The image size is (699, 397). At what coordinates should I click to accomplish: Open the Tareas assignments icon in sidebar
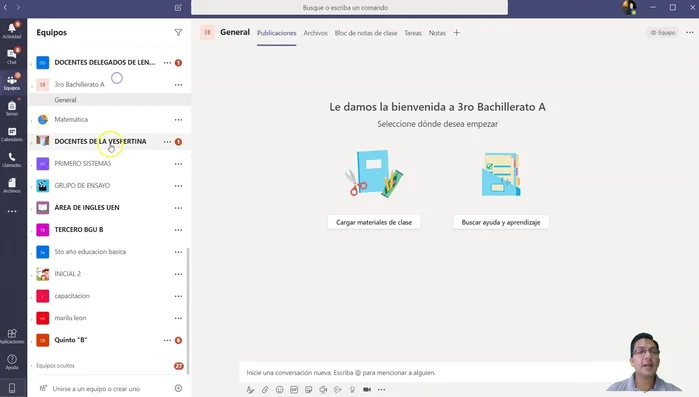pos(12,108)
